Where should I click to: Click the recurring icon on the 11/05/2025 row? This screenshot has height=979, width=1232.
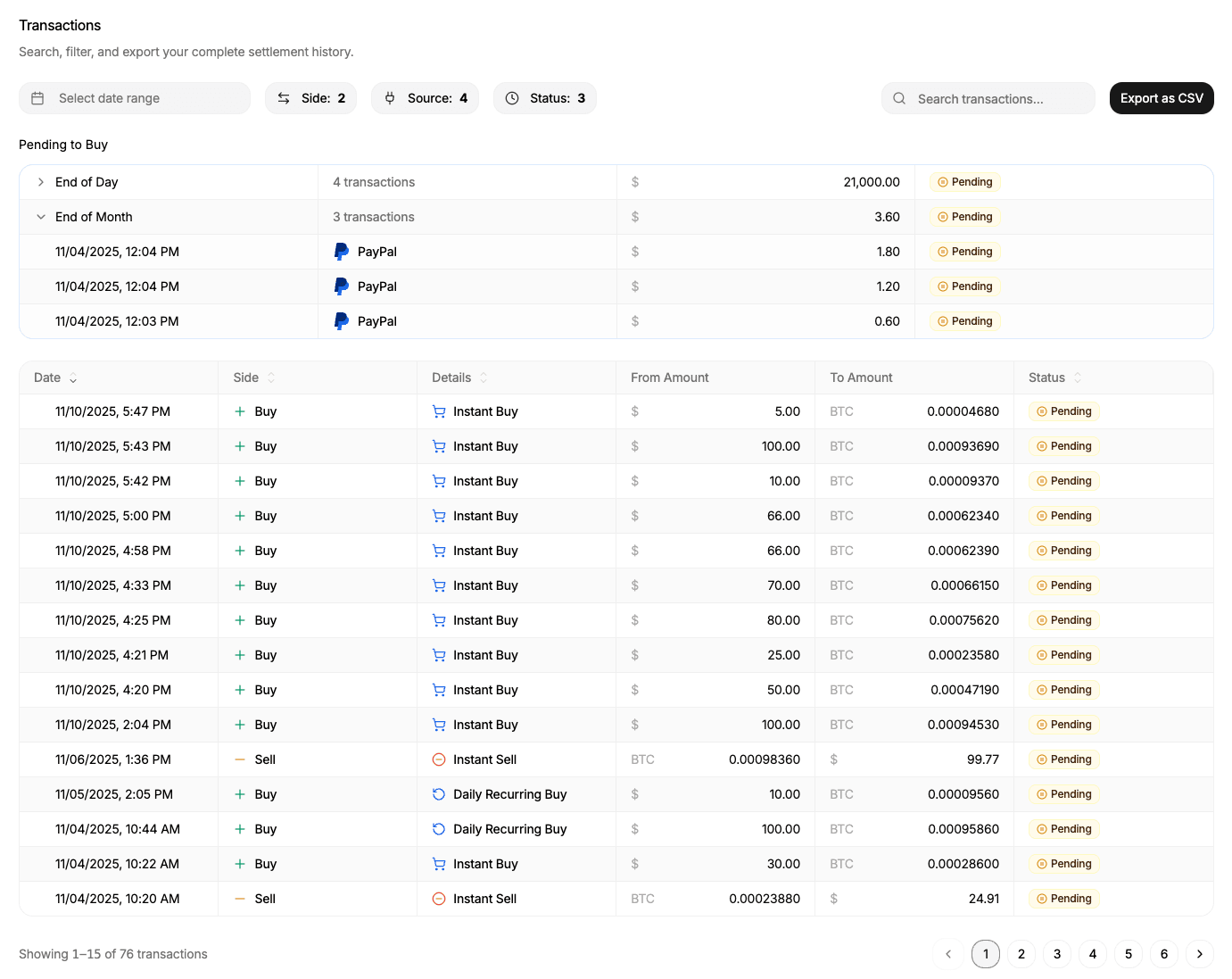click(x=439, y=794)
